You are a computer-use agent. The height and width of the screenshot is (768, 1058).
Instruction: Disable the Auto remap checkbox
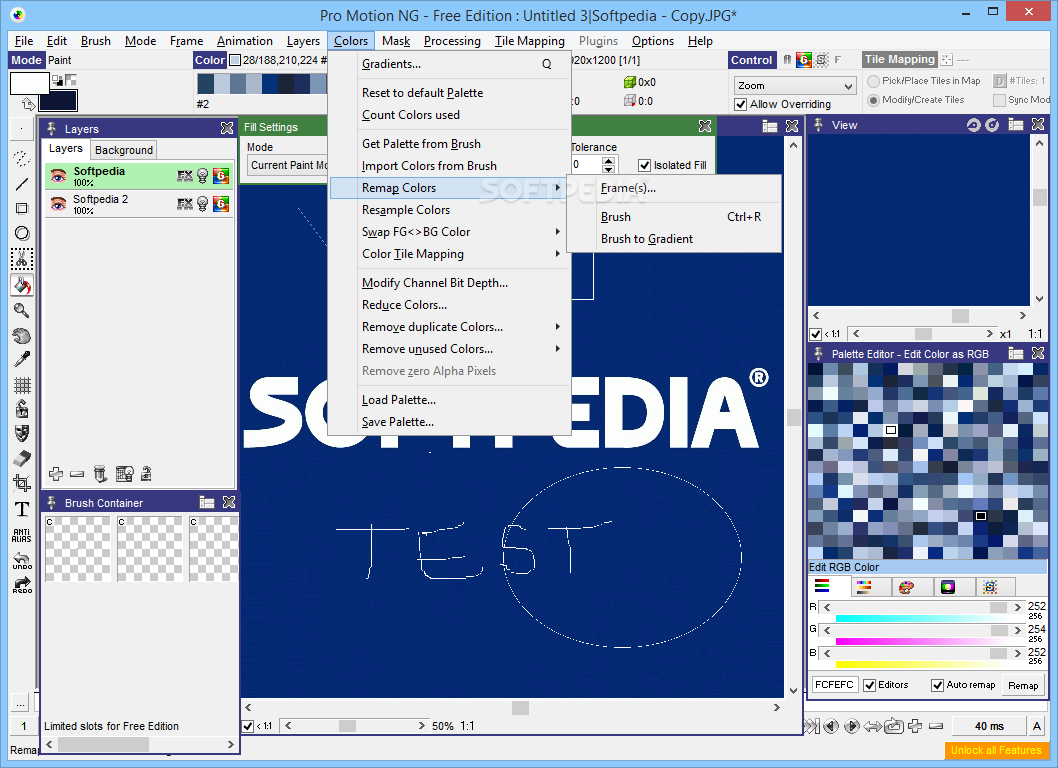click(937, 685)
